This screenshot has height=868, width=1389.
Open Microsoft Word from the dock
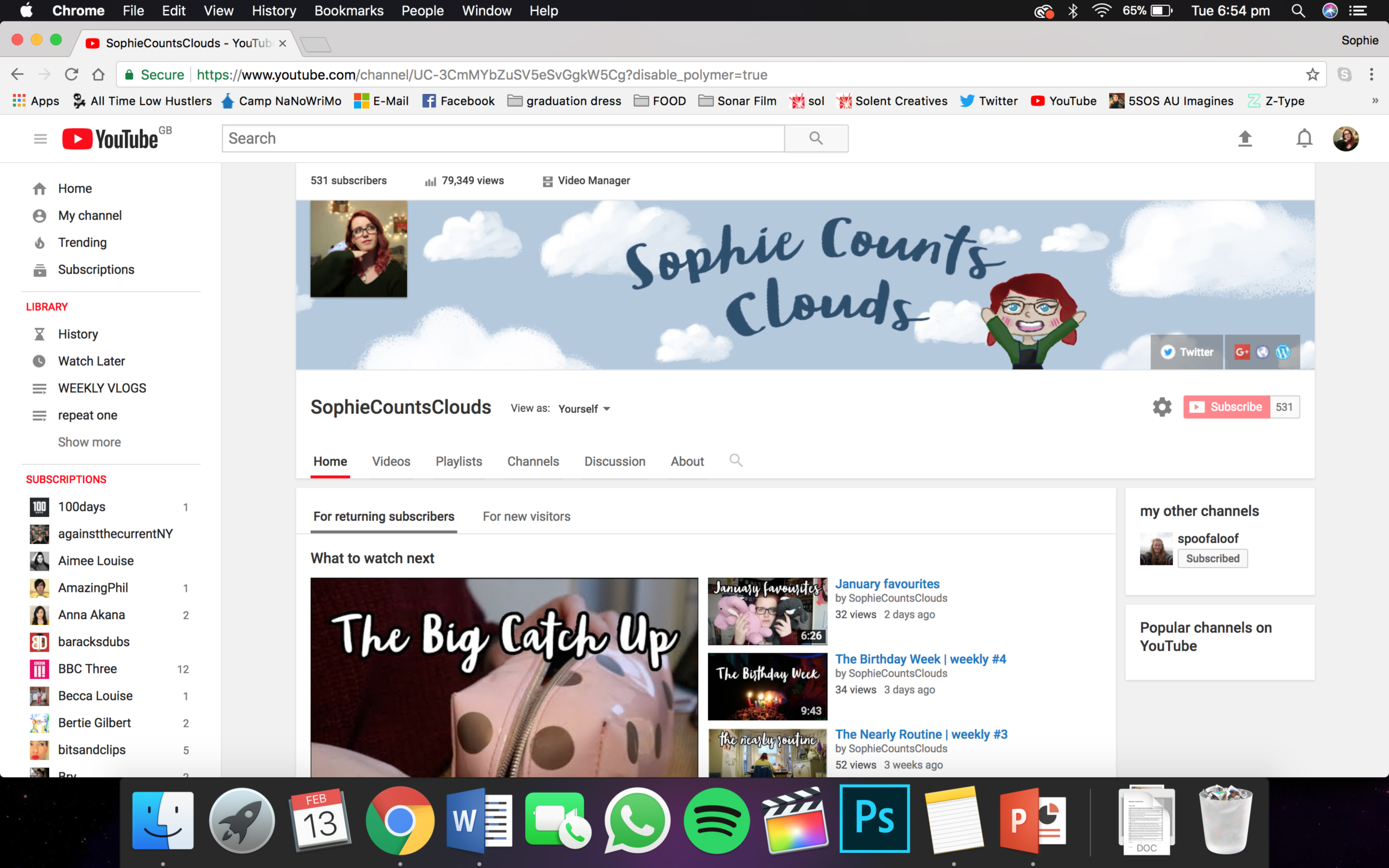pos(479,820)
